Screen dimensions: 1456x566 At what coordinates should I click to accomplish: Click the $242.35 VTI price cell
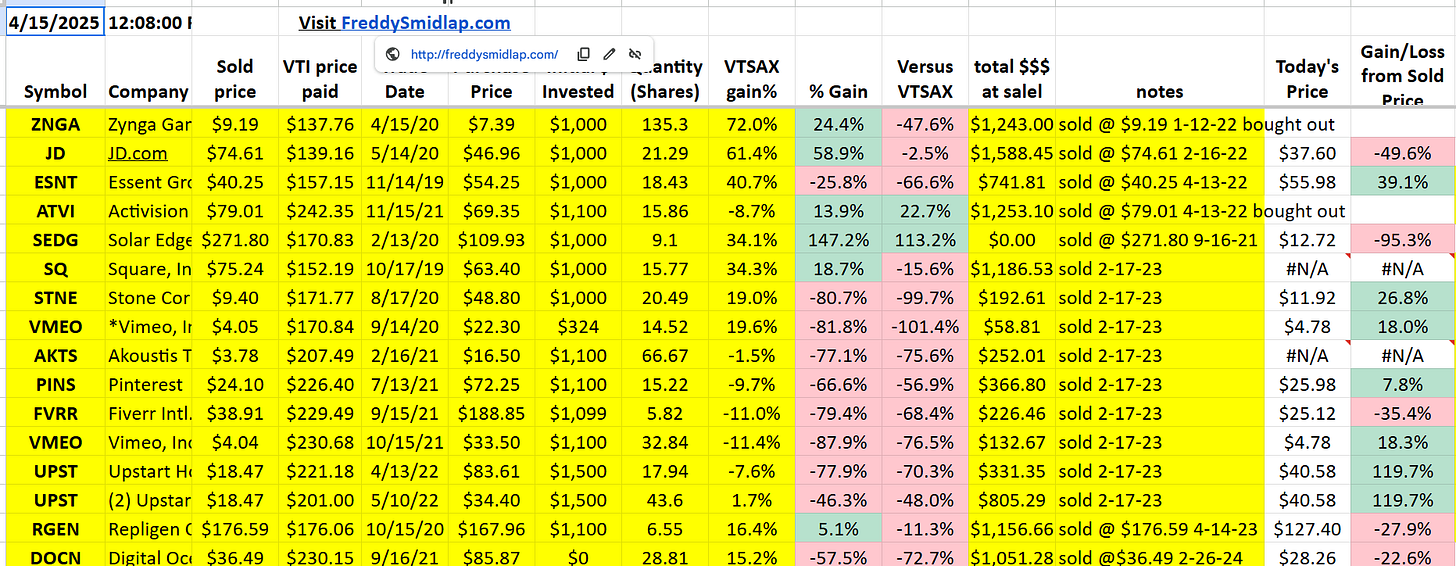320,211
